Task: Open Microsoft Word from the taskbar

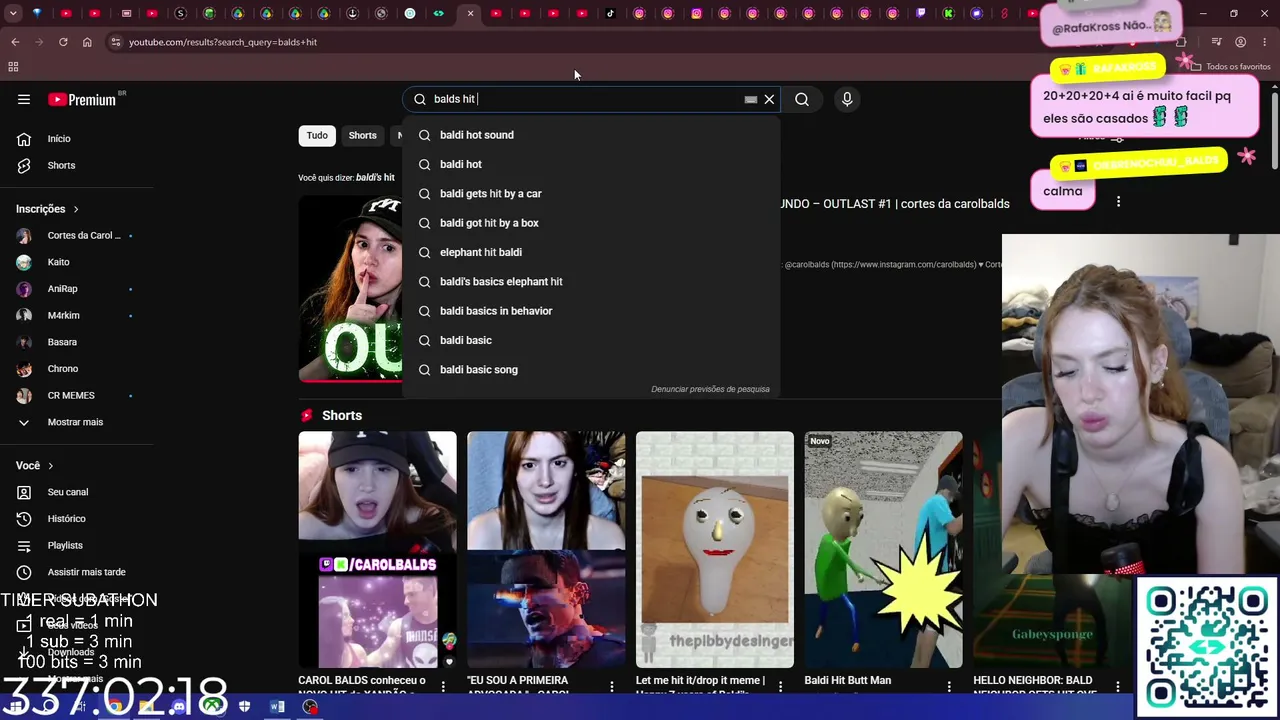Action: tap(277, 707)
